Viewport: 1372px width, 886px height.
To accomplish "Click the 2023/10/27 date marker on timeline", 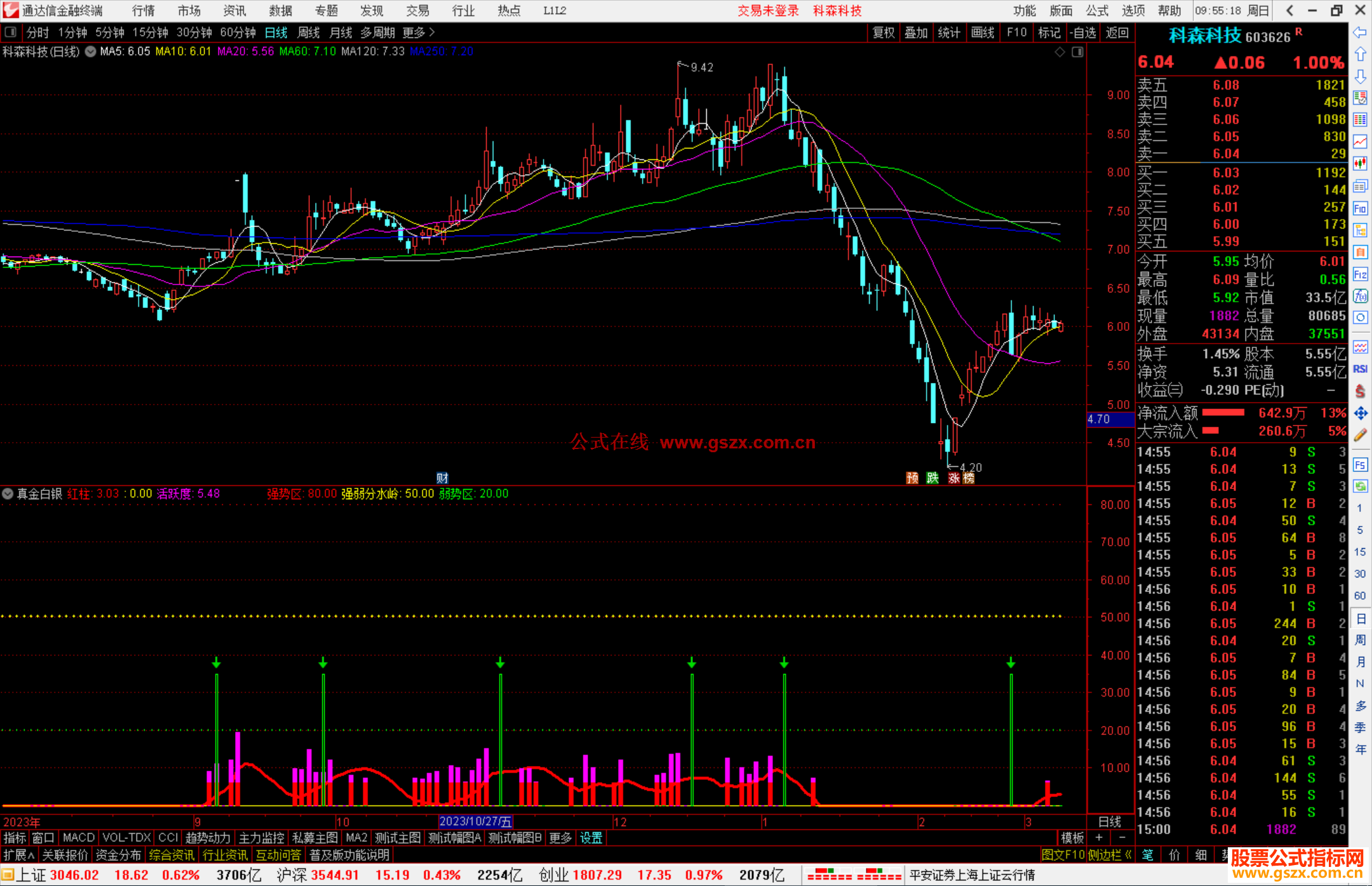I will coord(475,822).
